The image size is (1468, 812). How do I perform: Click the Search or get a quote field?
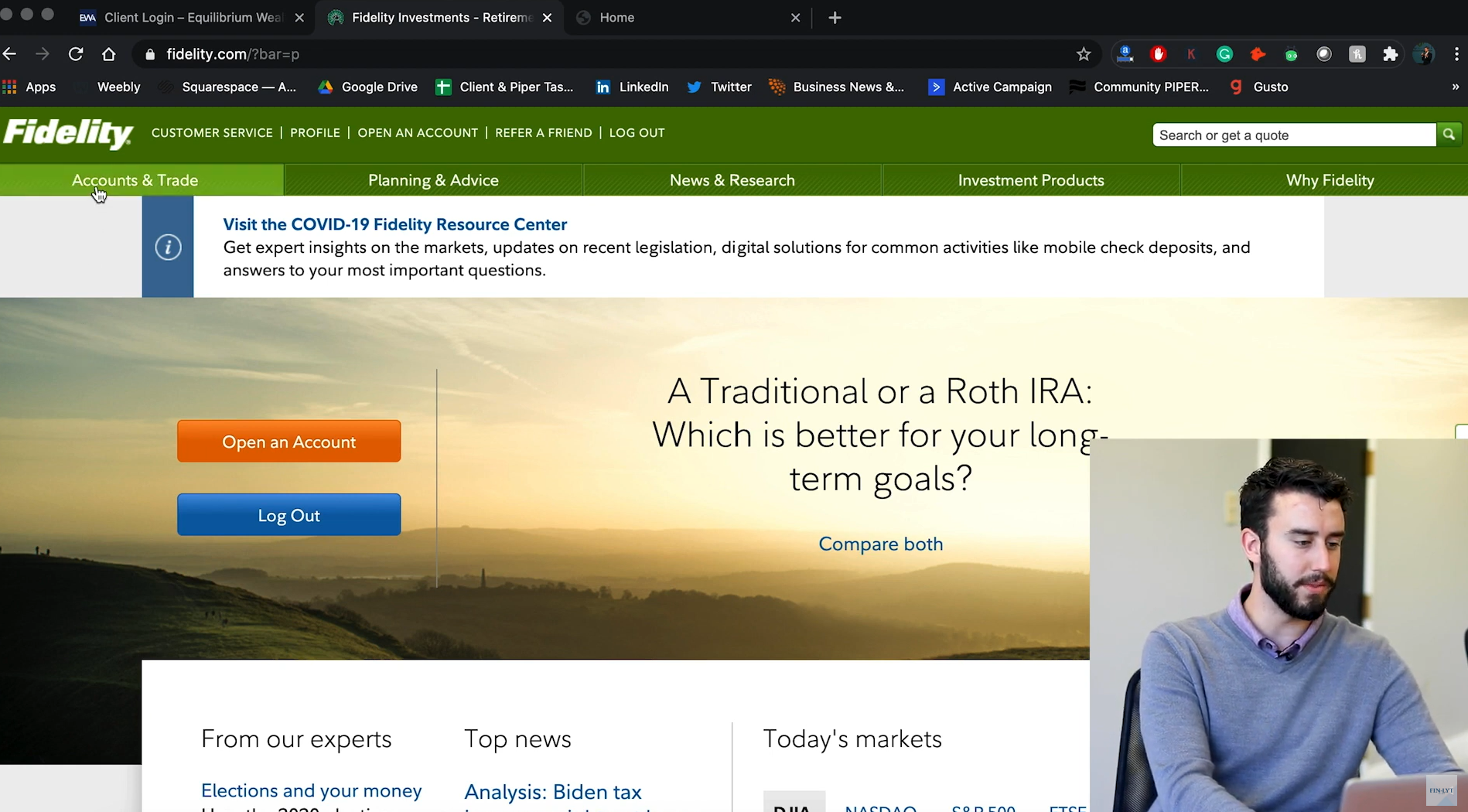1293,135
